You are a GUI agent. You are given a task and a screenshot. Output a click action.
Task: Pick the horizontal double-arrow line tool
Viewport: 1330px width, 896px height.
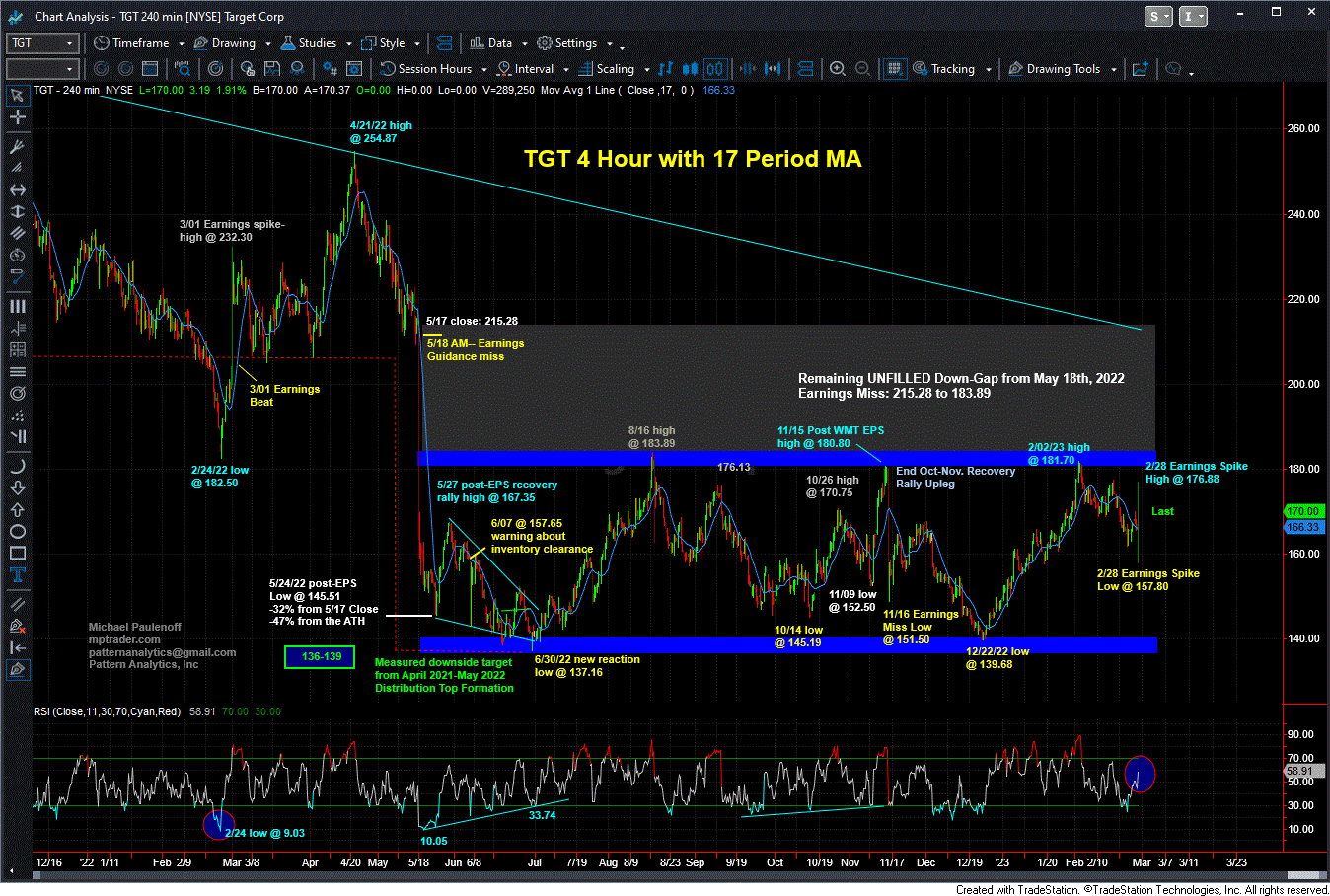pos(17,189)
